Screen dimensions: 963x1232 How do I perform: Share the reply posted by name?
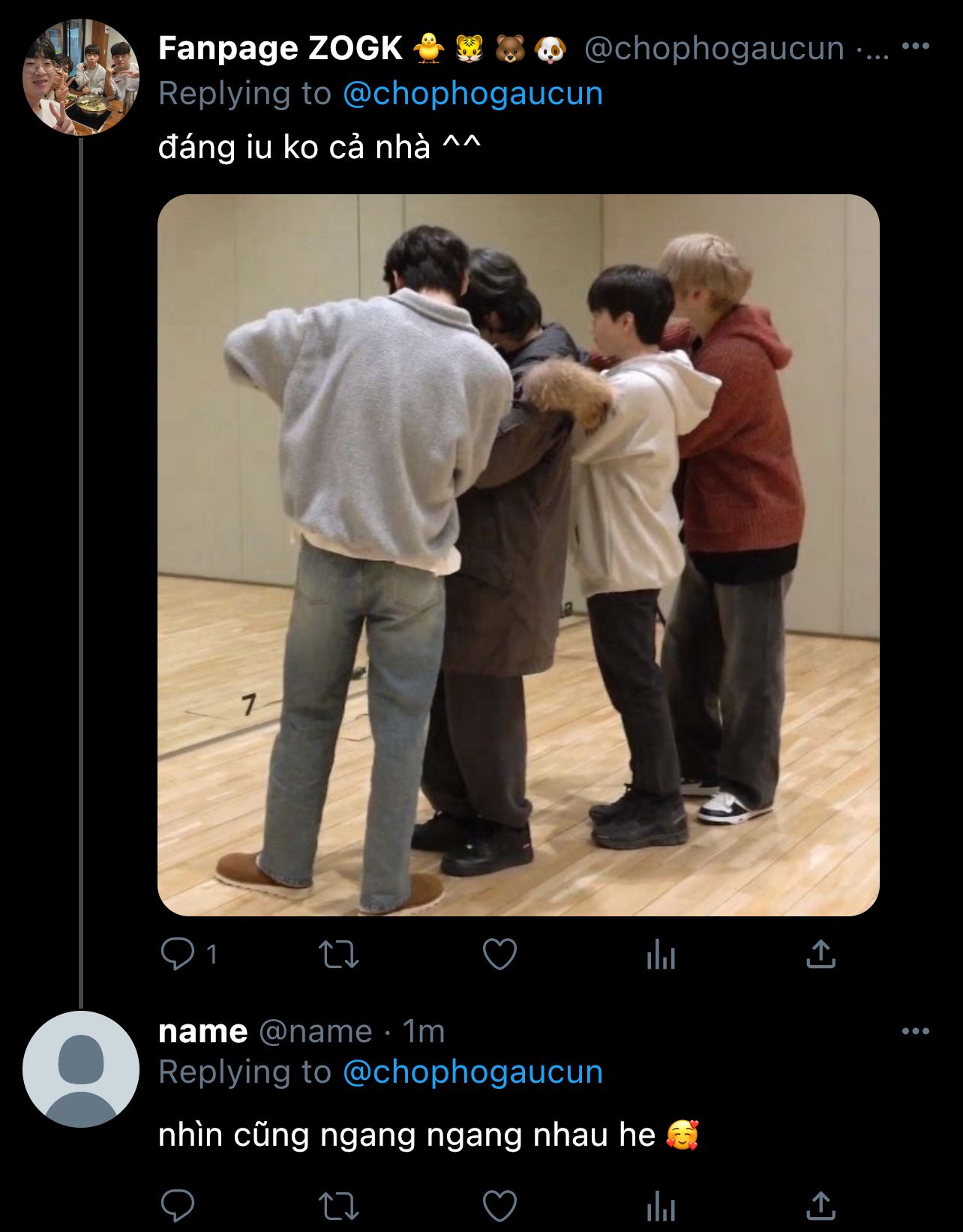pos(820,1206)
